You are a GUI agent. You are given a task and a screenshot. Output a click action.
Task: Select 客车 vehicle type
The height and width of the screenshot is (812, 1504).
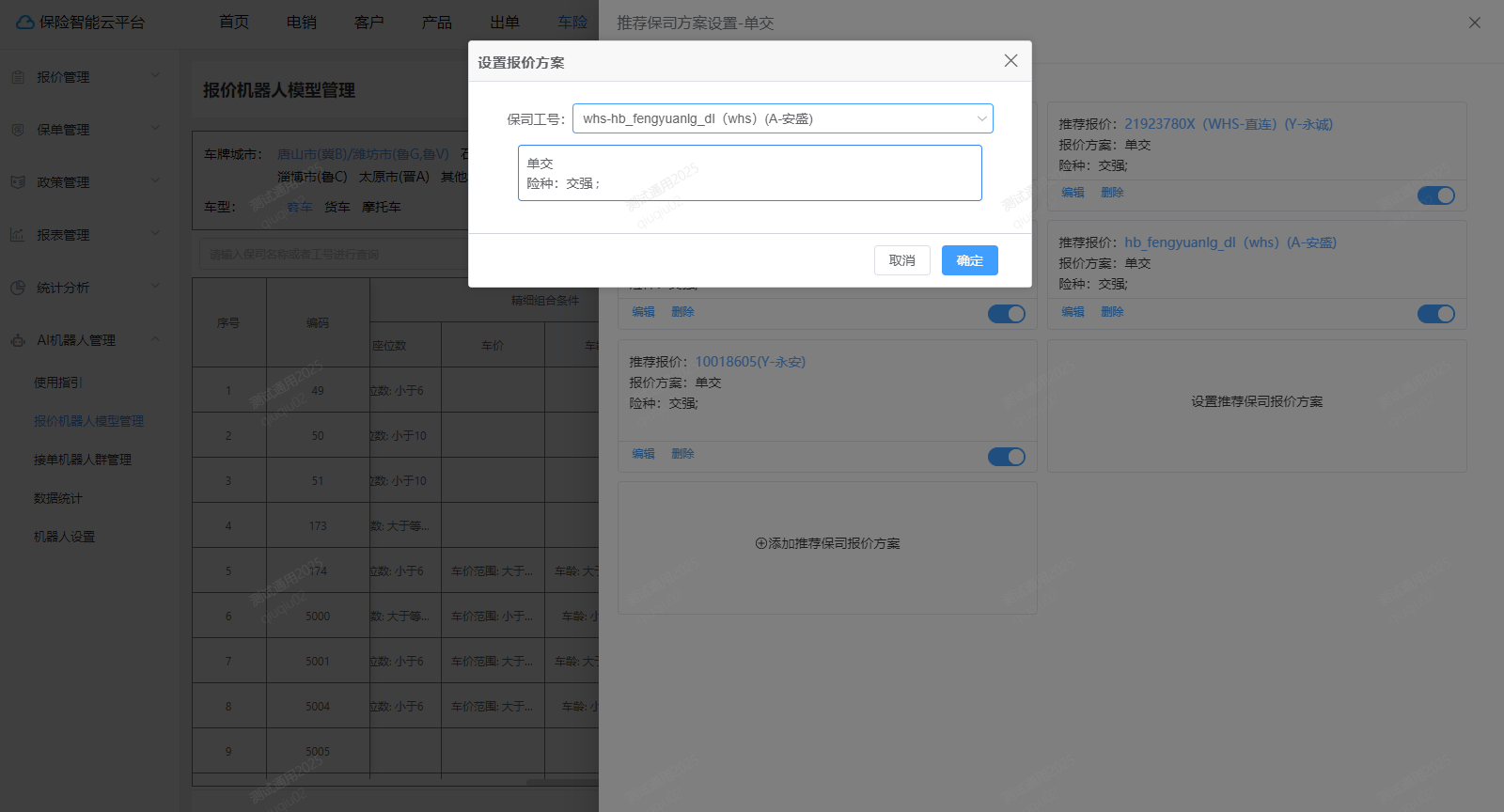(x=300, y=207)
